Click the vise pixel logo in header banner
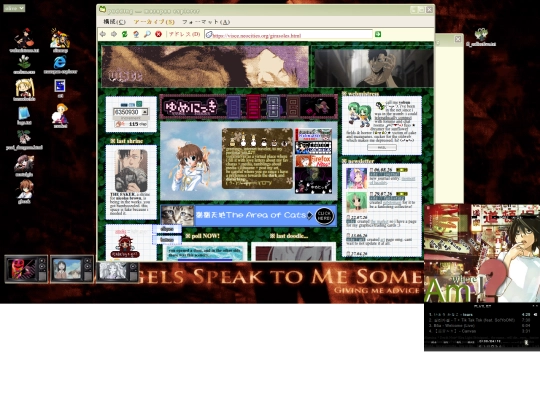 (x=125, y=76)
